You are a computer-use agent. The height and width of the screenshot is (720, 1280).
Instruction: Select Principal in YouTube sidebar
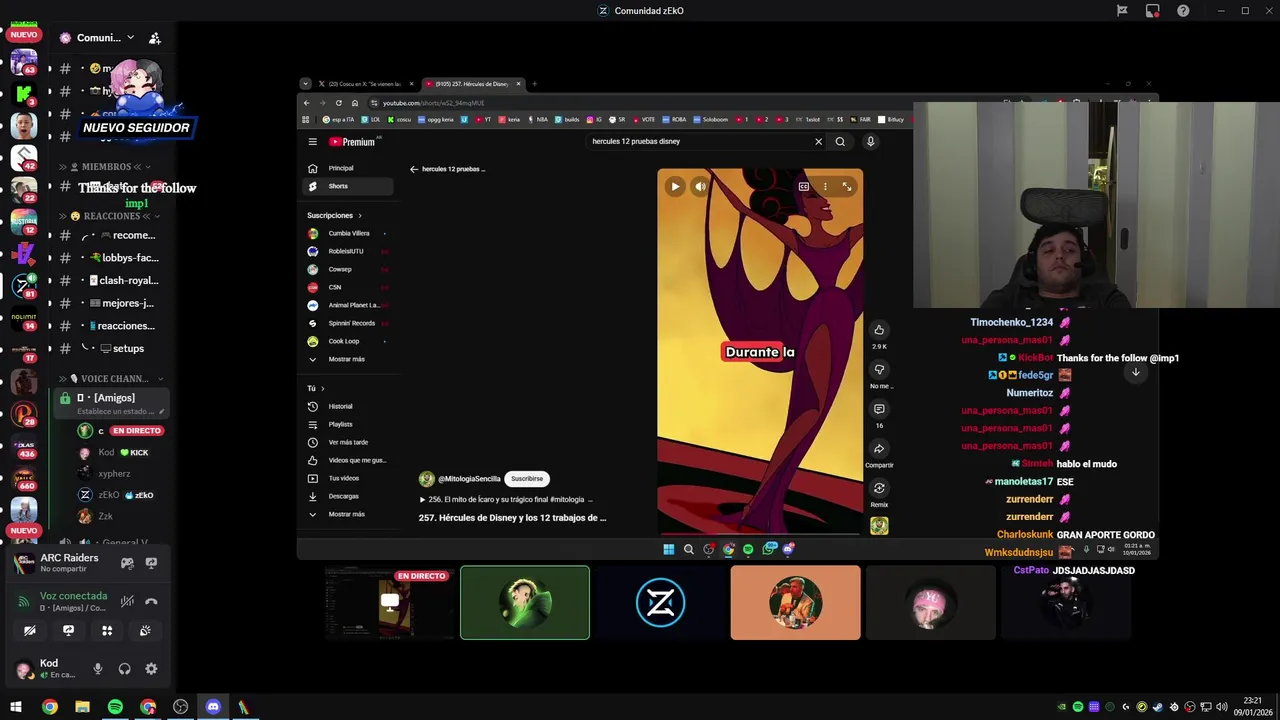[x=348, y=168]
